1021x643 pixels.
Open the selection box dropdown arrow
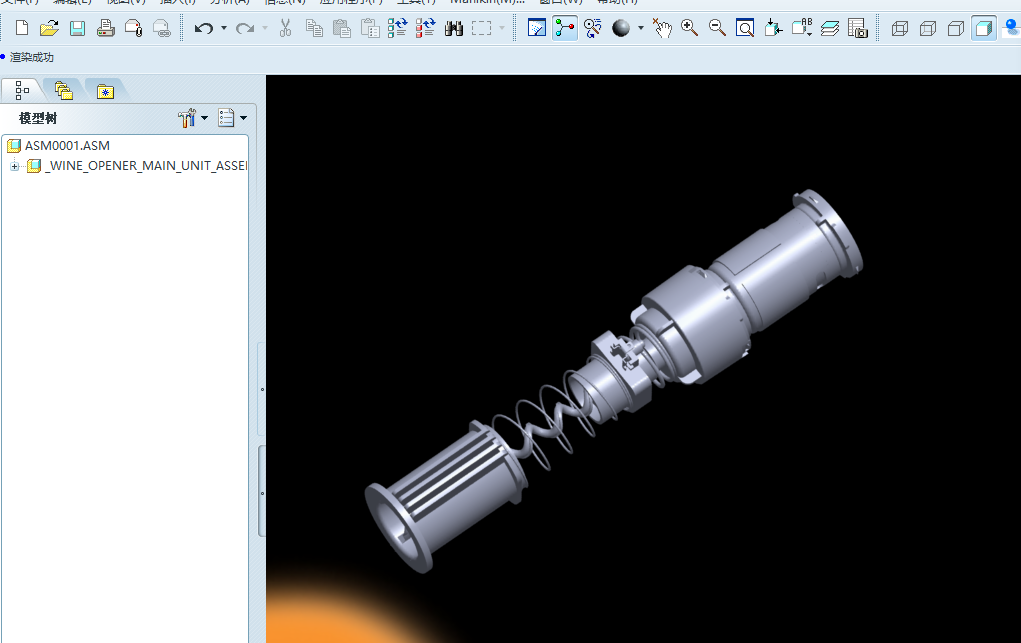point(501,28)
